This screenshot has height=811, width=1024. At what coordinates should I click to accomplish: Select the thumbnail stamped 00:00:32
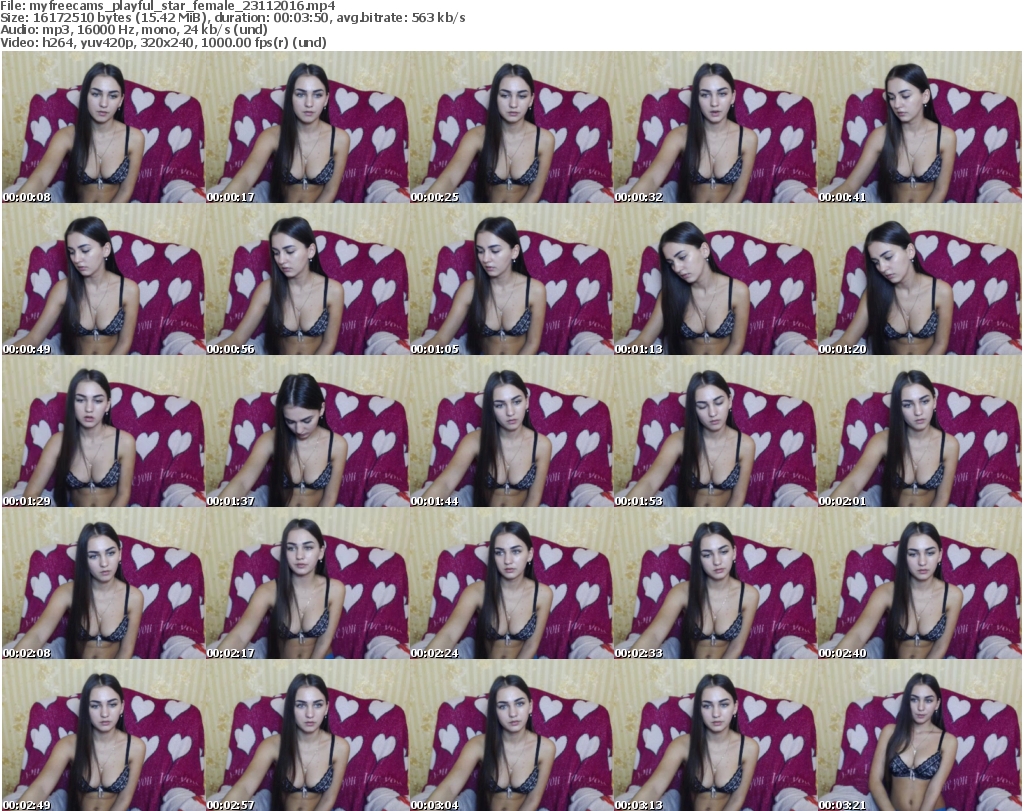[x=714, y=127]
